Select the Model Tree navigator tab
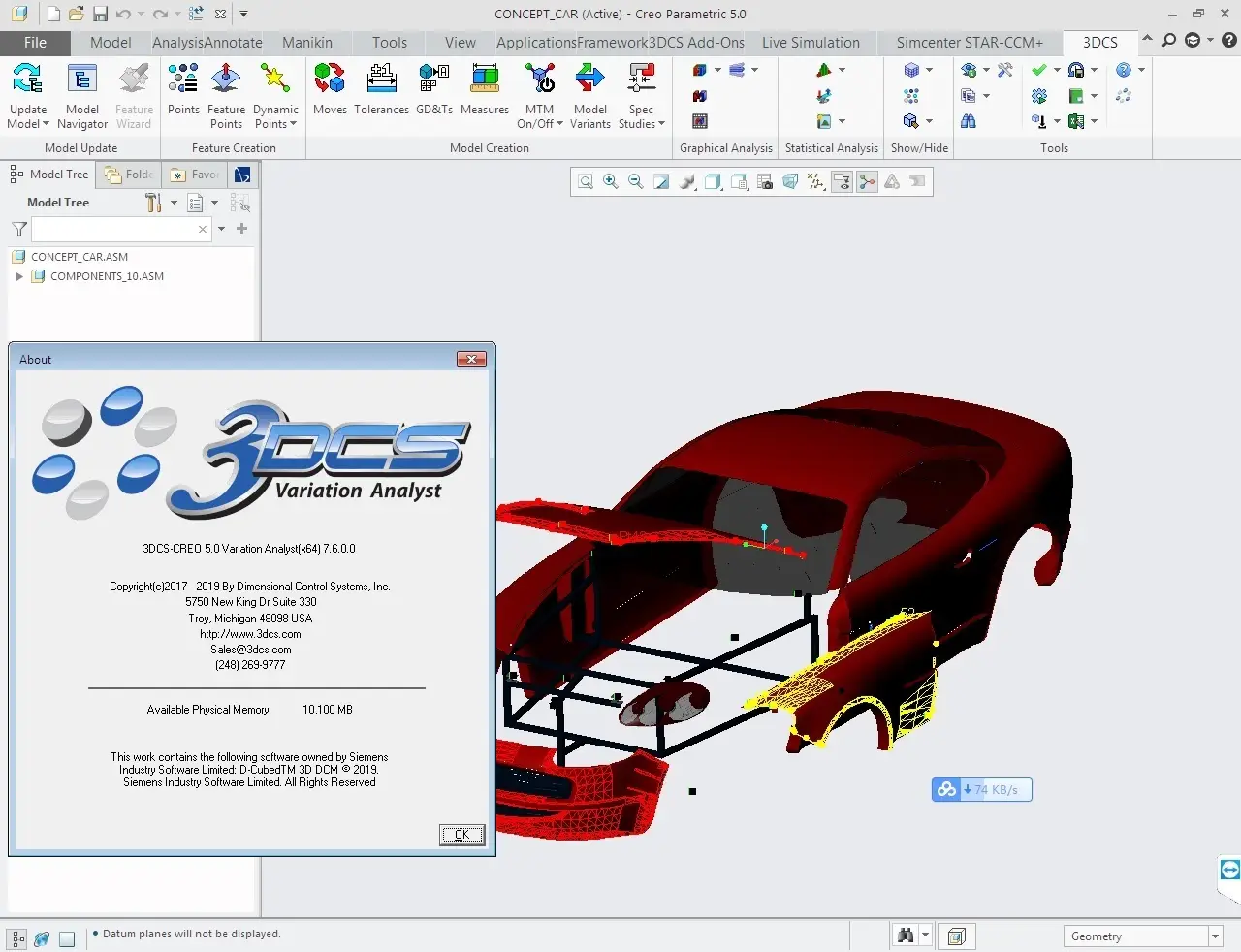Screen dimensions: 1241x952 tap(50, 175)
